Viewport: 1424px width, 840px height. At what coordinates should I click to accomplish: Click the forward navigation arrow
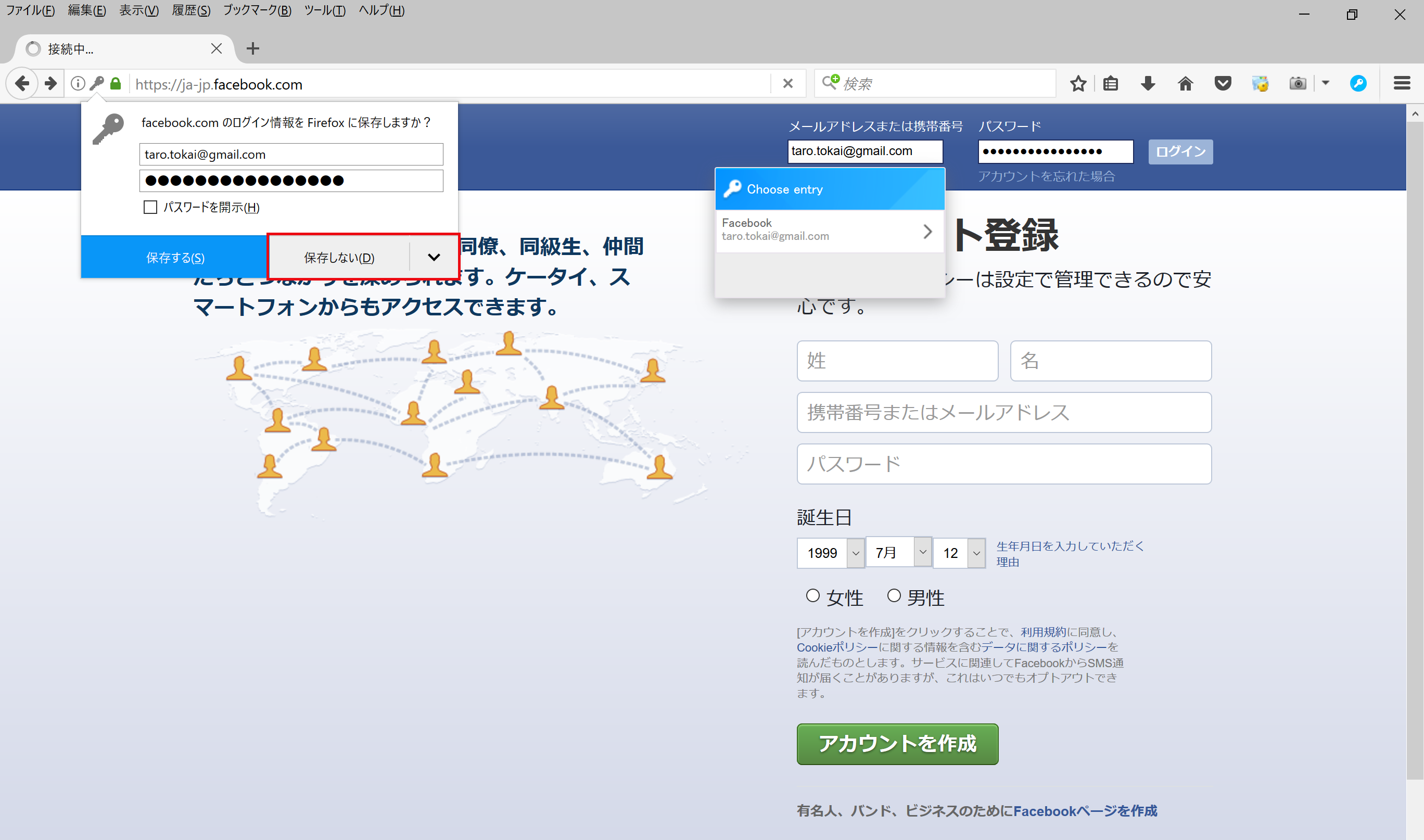[51, 84]
